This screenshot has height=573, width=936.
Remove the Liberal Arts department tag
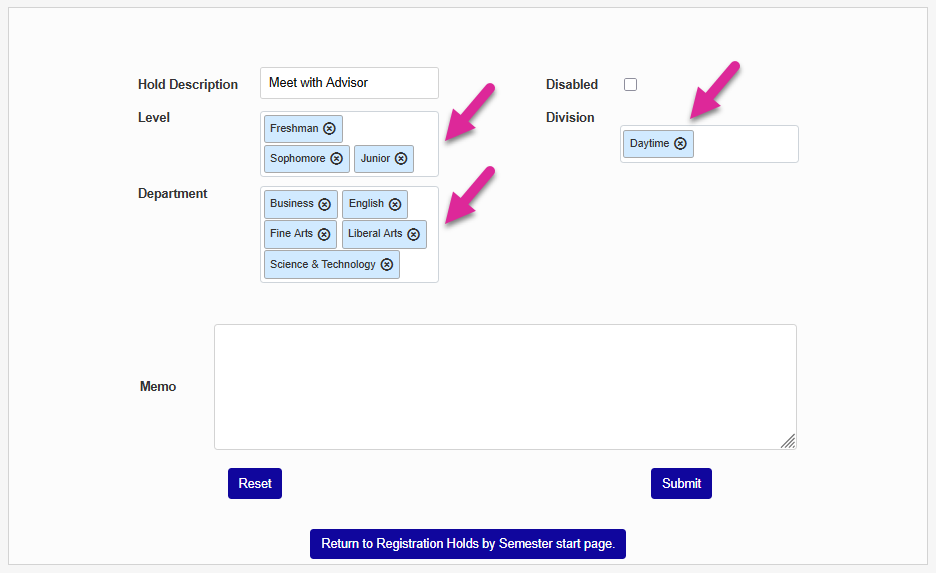[x=413, y=234]
